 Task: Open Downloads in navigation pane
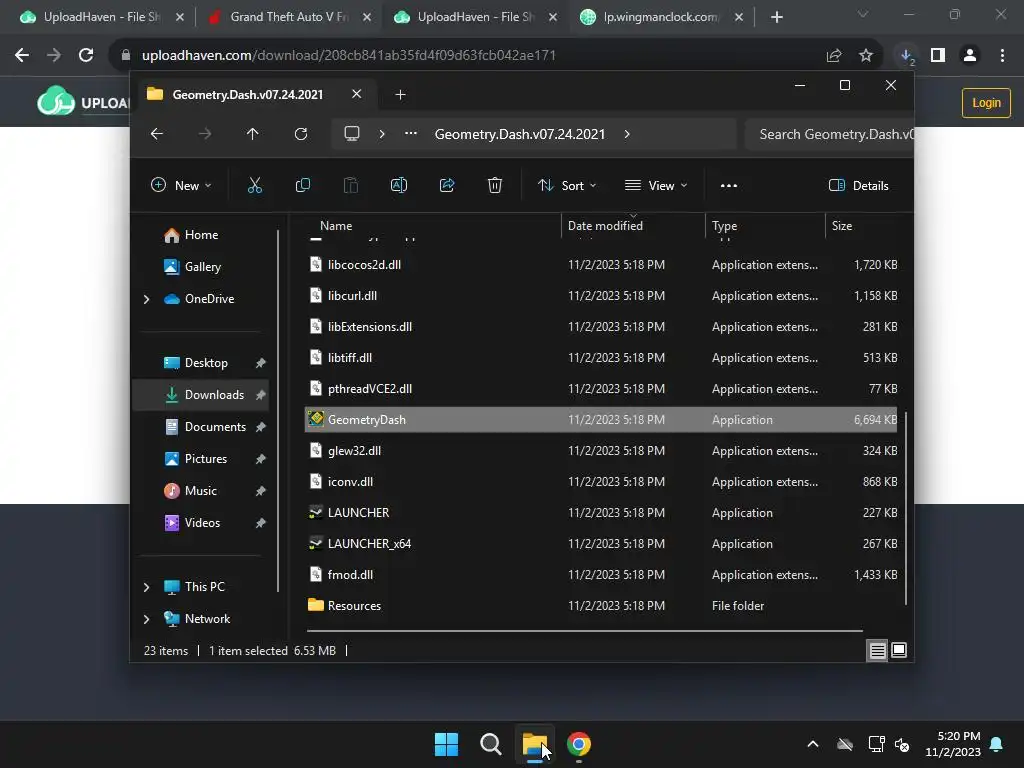(201, 395)
